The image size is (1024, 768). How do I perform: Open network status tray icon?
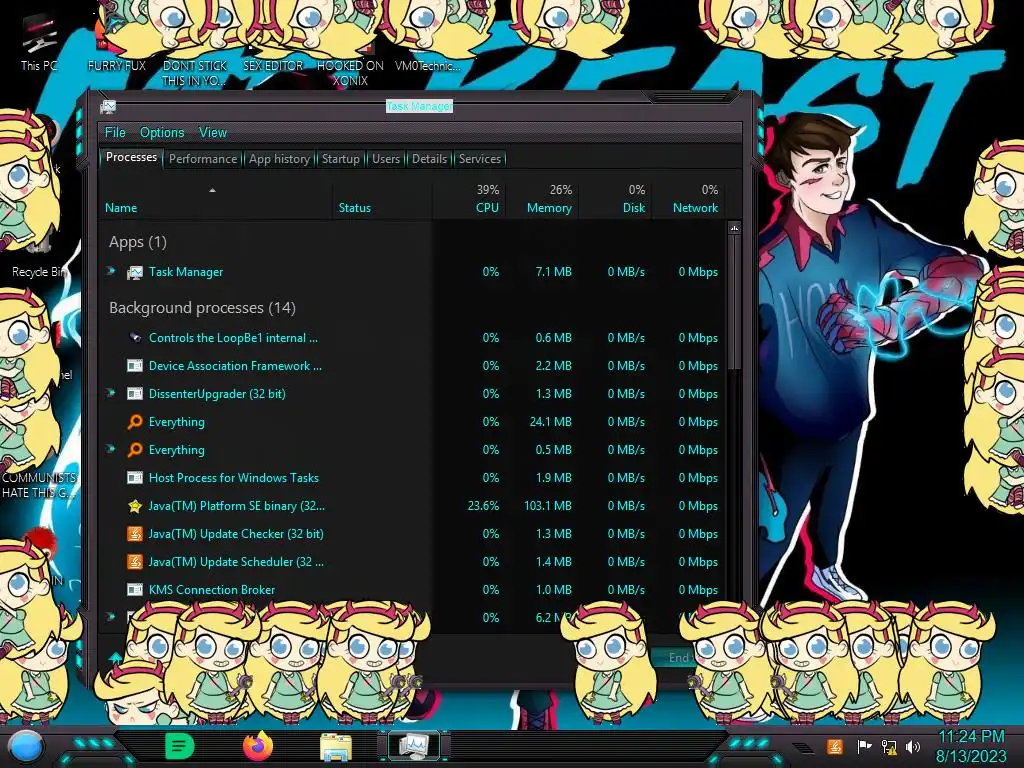[x=888, y=746]
